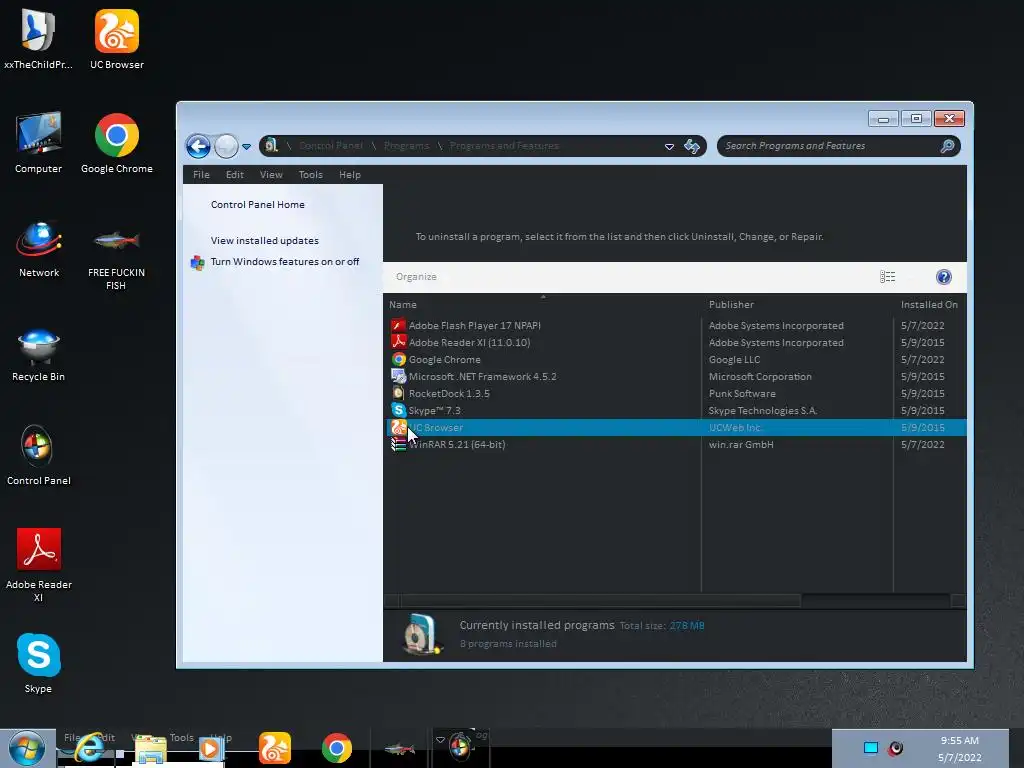Click the Forward navigation button
This screenshot has width=1024, height=768.
click(x=226, y=146)
